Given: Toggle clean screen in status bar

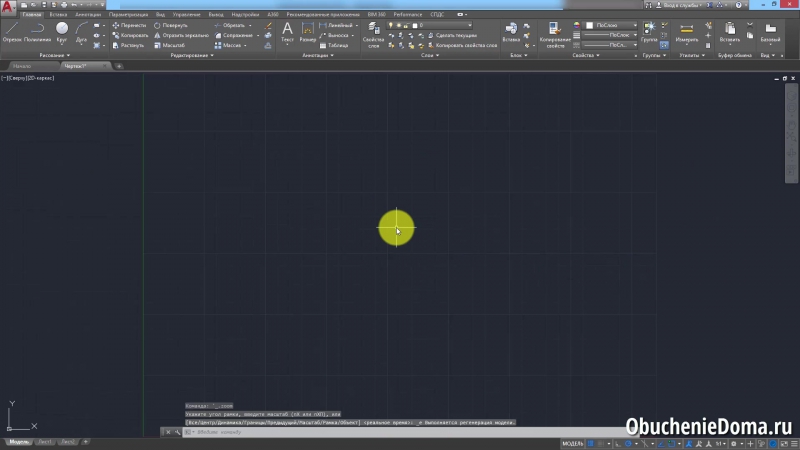Looking at the screenshot, I should pos(784,444).
